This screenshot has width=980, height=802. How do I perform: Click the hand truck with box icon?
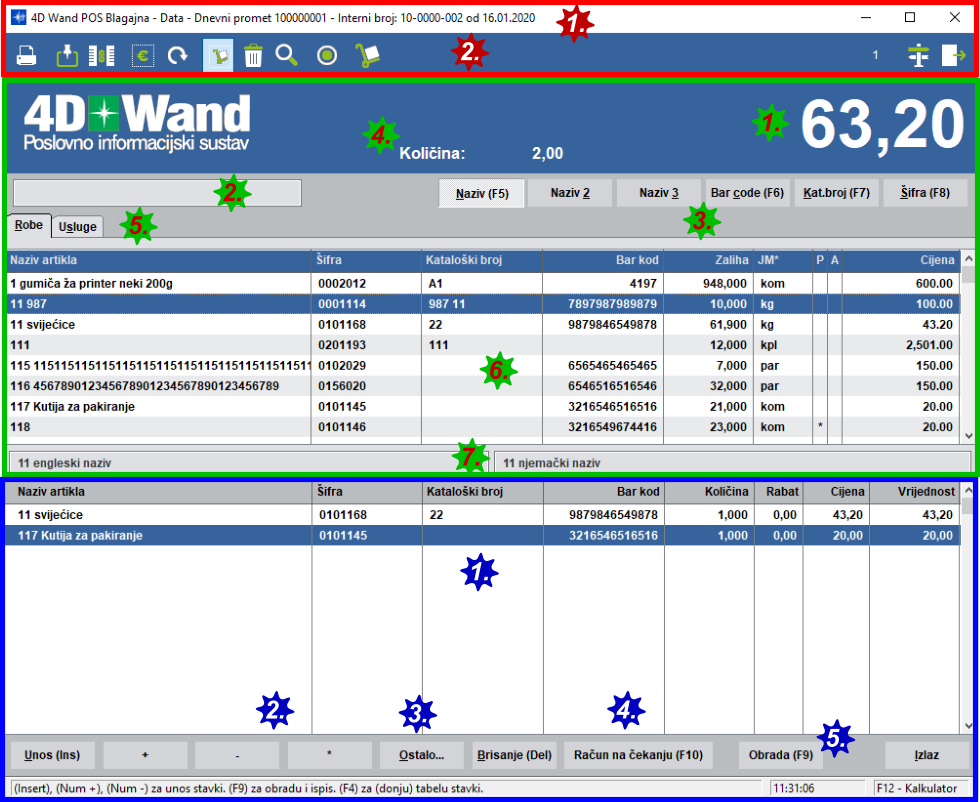368,56
